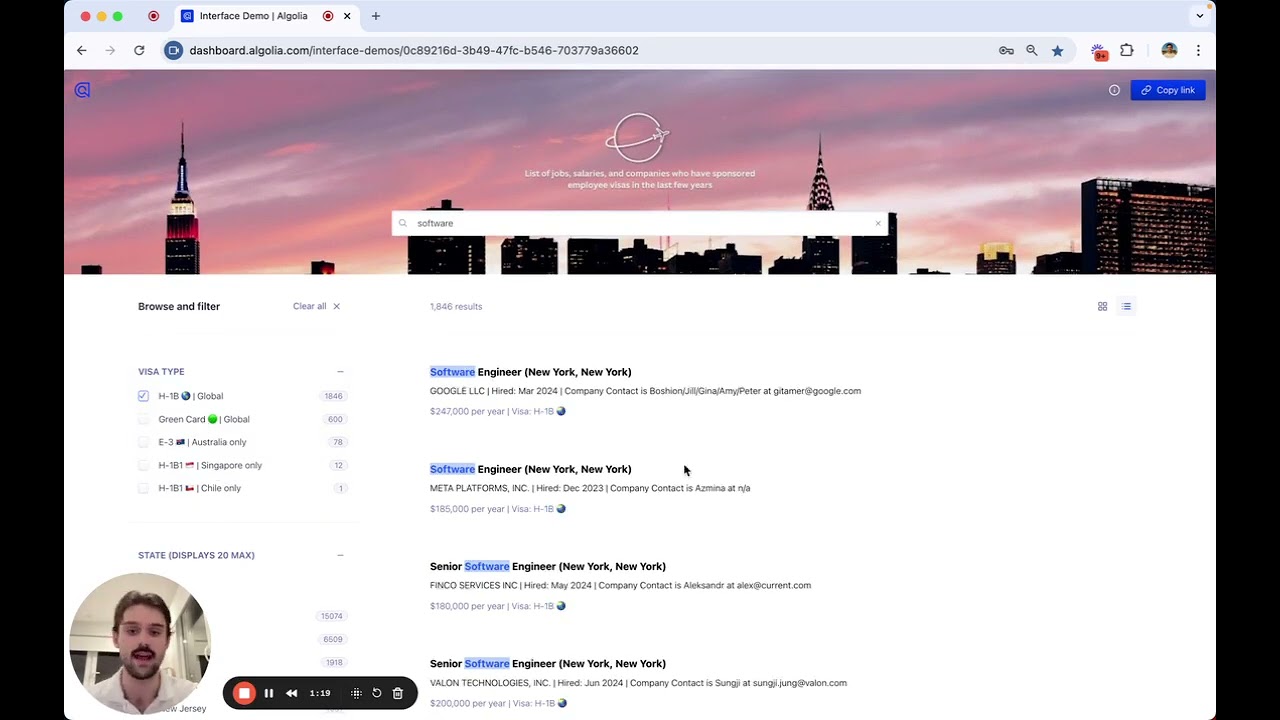The image size is (1280, 720).
Task: Open Finco Services Senior Software Engineer result
Action: (x=548, y=566)
